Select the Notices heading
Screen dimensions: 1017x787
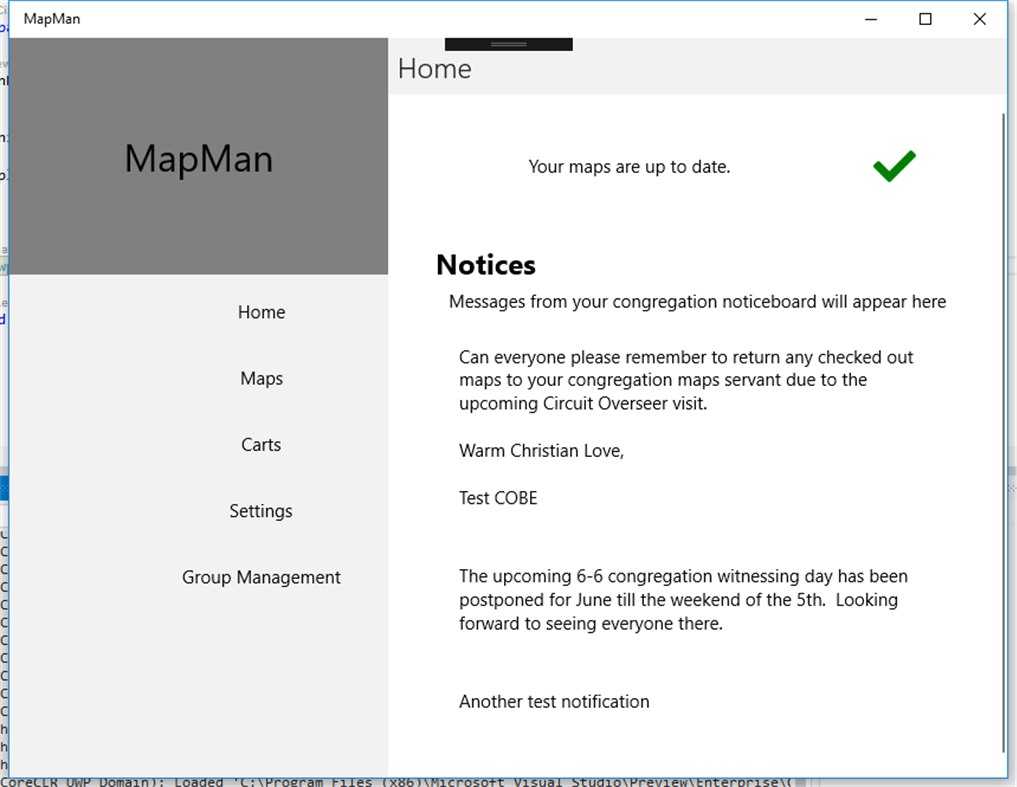[x=486, y=265]
